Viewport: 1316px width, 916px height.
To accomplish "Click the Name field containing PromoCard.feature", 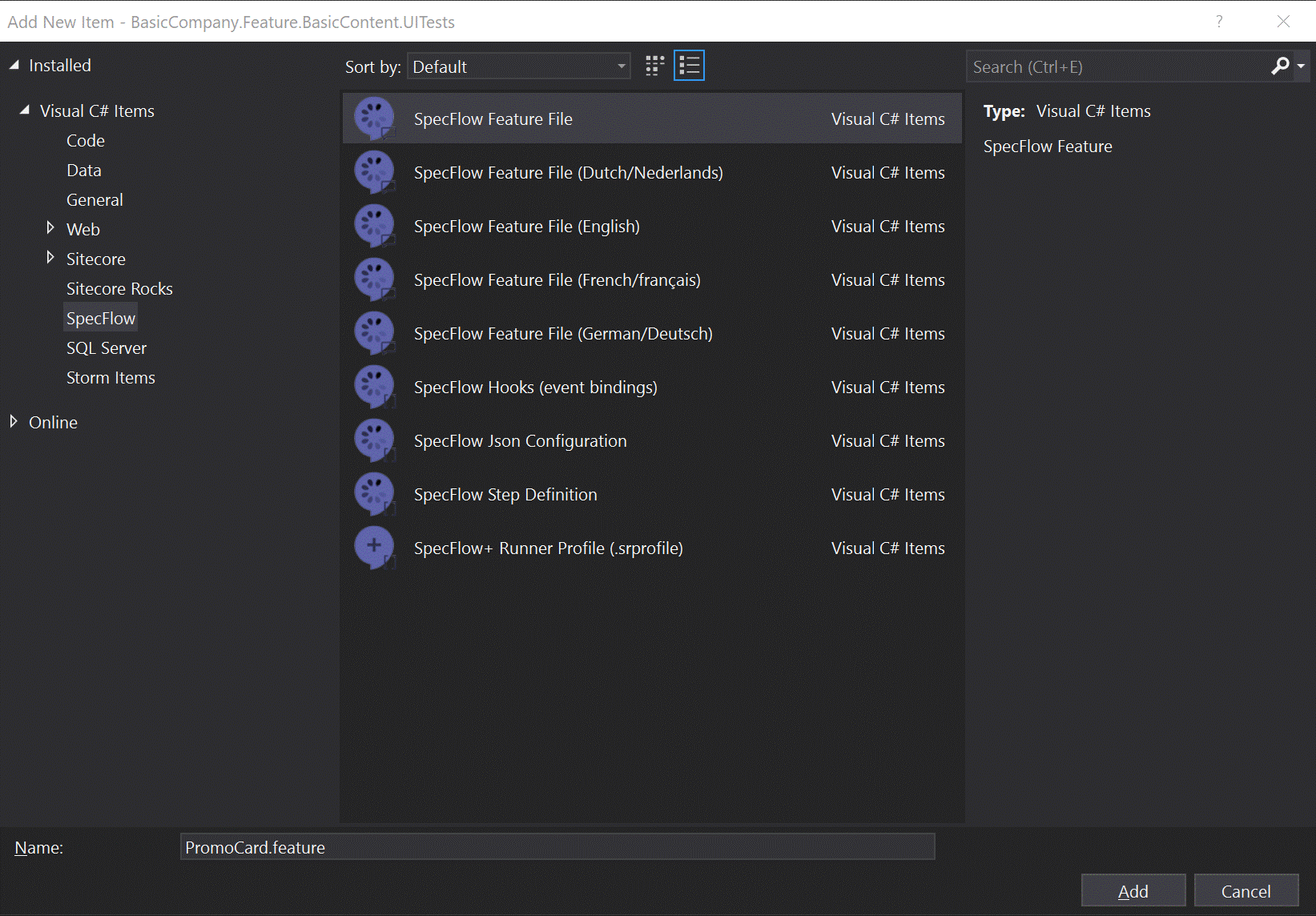I will 557,847.
